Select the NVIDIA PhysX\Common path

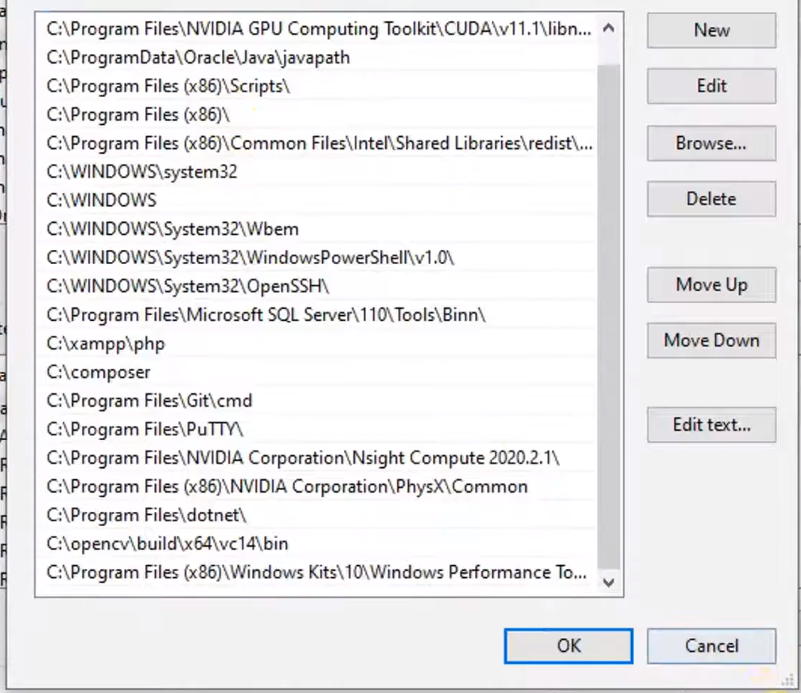(317, 486)
